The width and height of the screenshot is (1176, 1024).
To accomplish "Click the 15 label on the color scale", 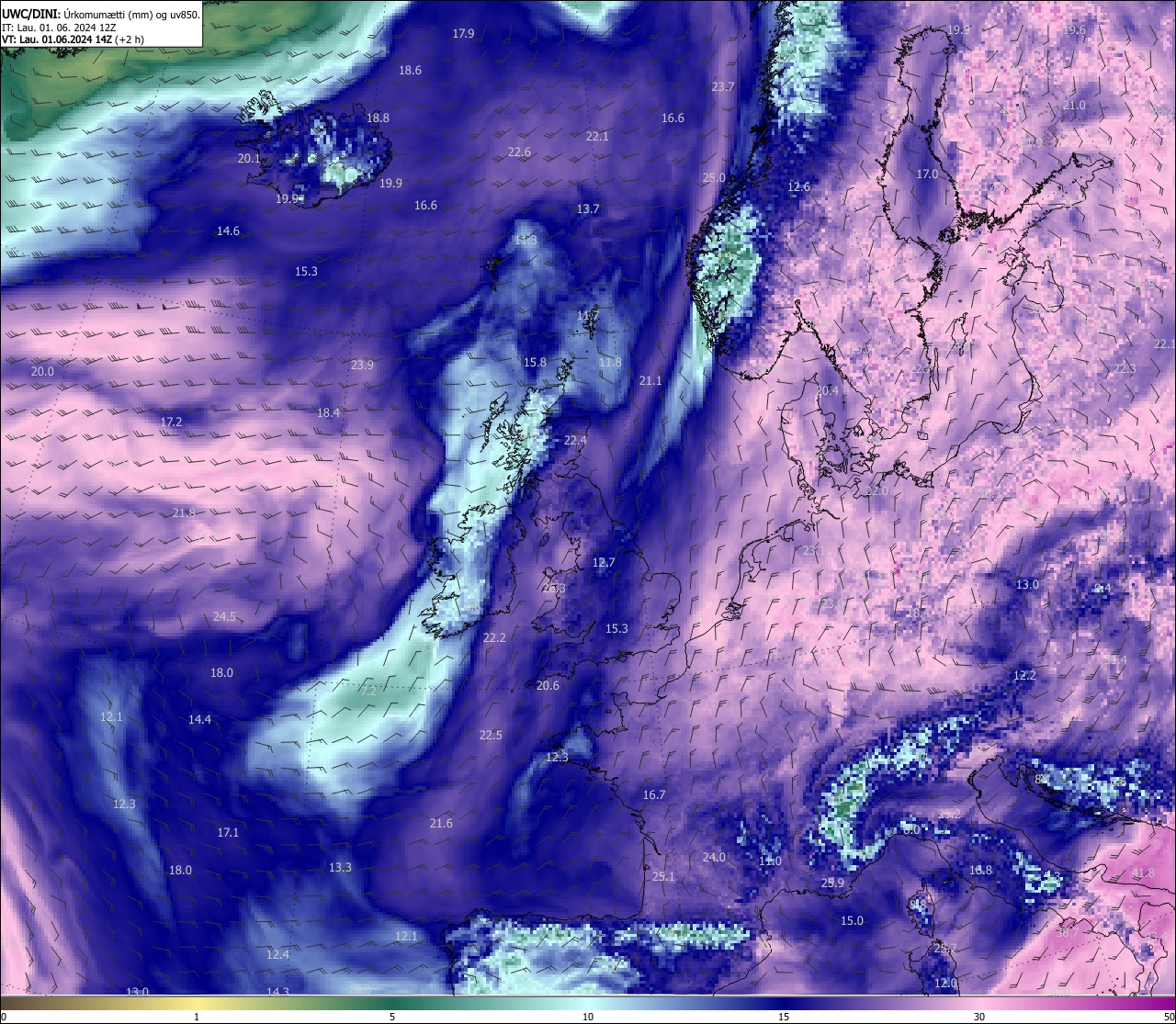I will [784, 1017].
